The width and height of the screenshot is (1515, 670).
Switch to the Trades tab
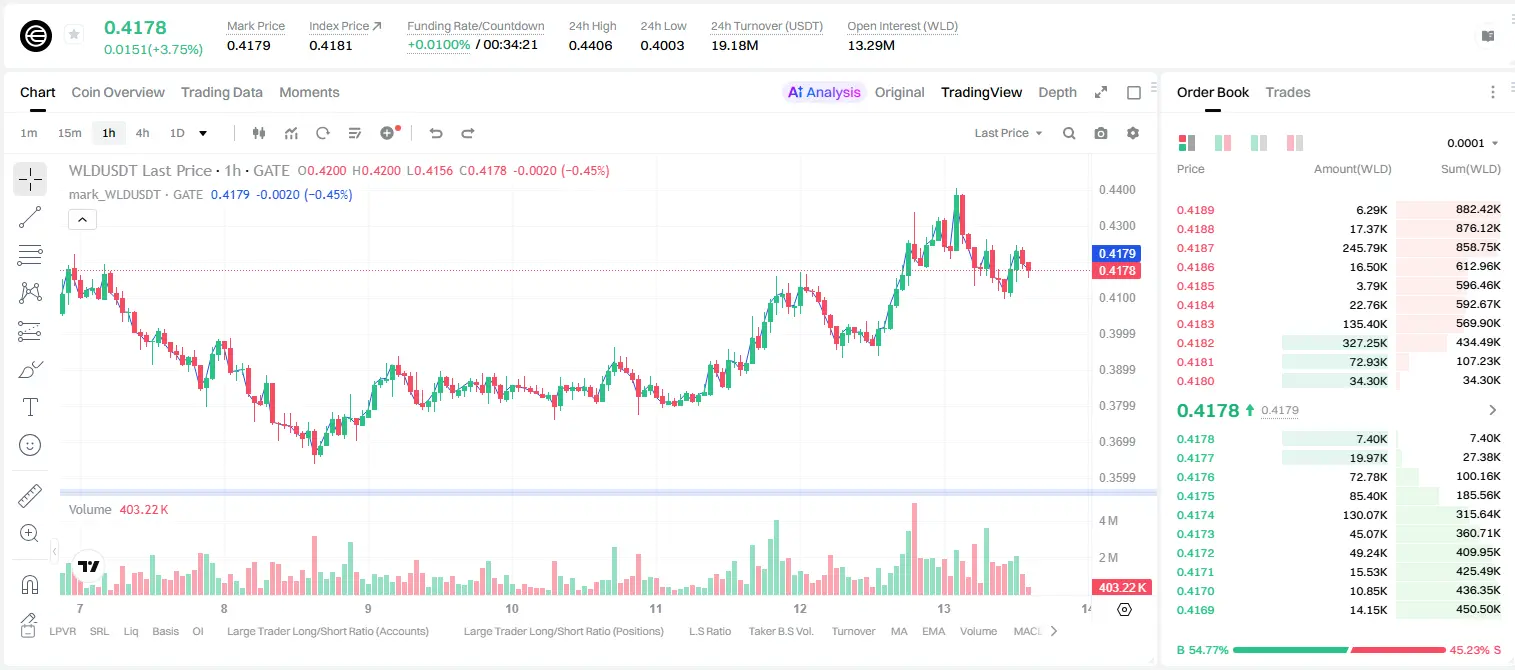tap(1288, 92)
